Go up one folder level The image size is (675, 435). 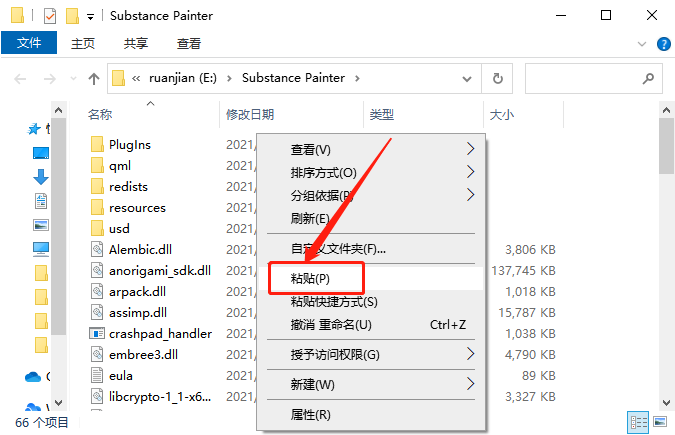tap(94, 79)
